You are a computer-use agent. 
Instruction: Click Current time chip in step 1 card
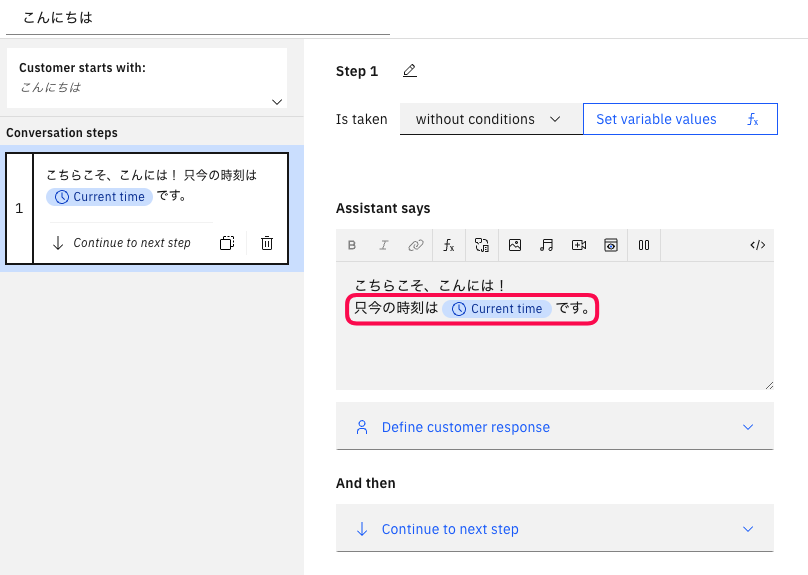point(99,197)
